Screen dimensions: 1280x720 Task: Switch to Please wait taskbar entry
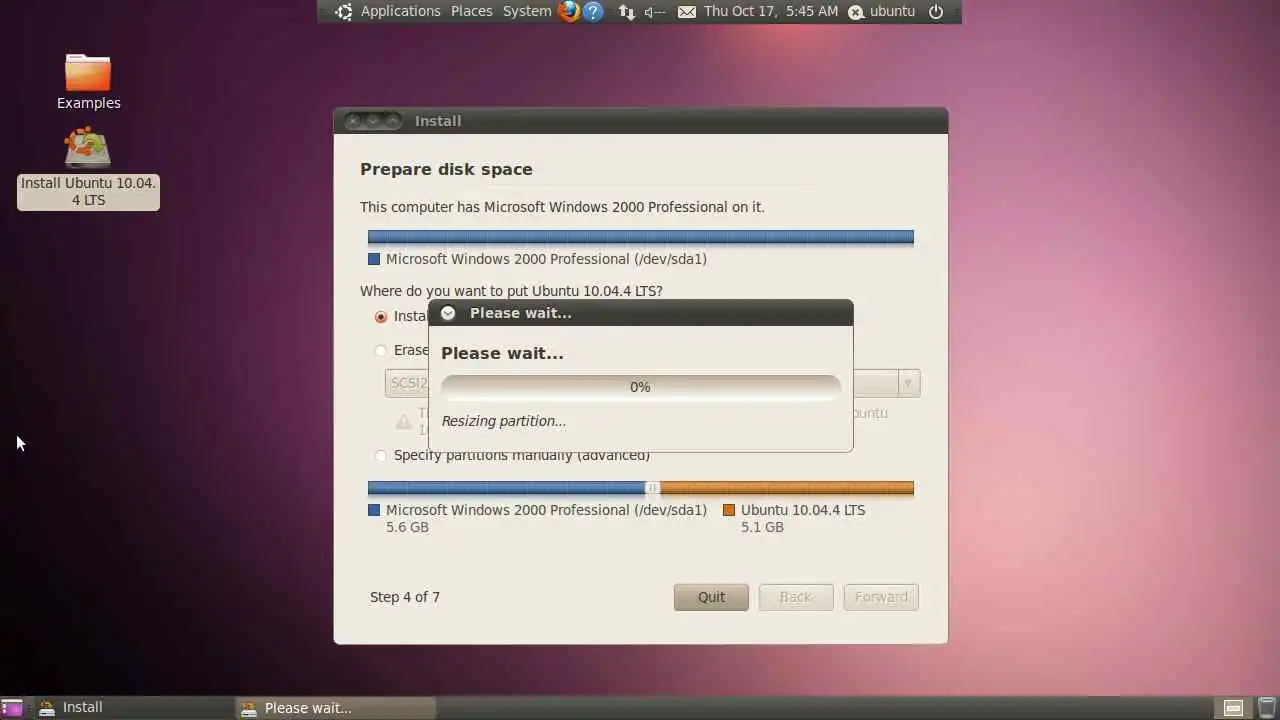[336, 708]
